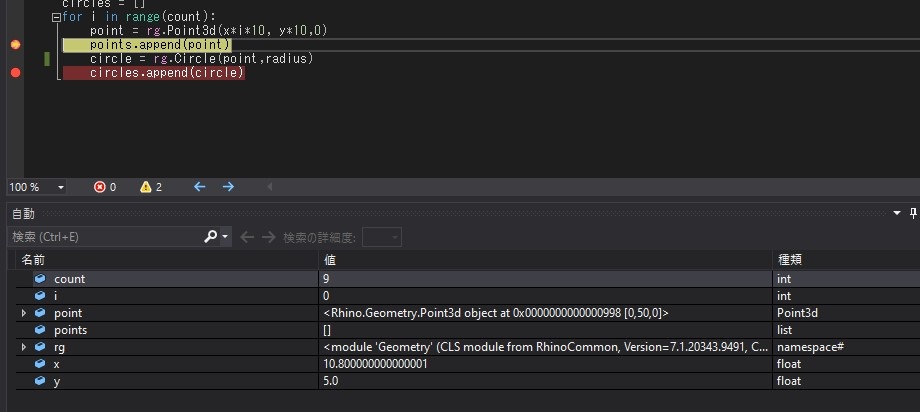Select the variable i row
Viewport: 920px width, 412px height.
pos(468,296)
